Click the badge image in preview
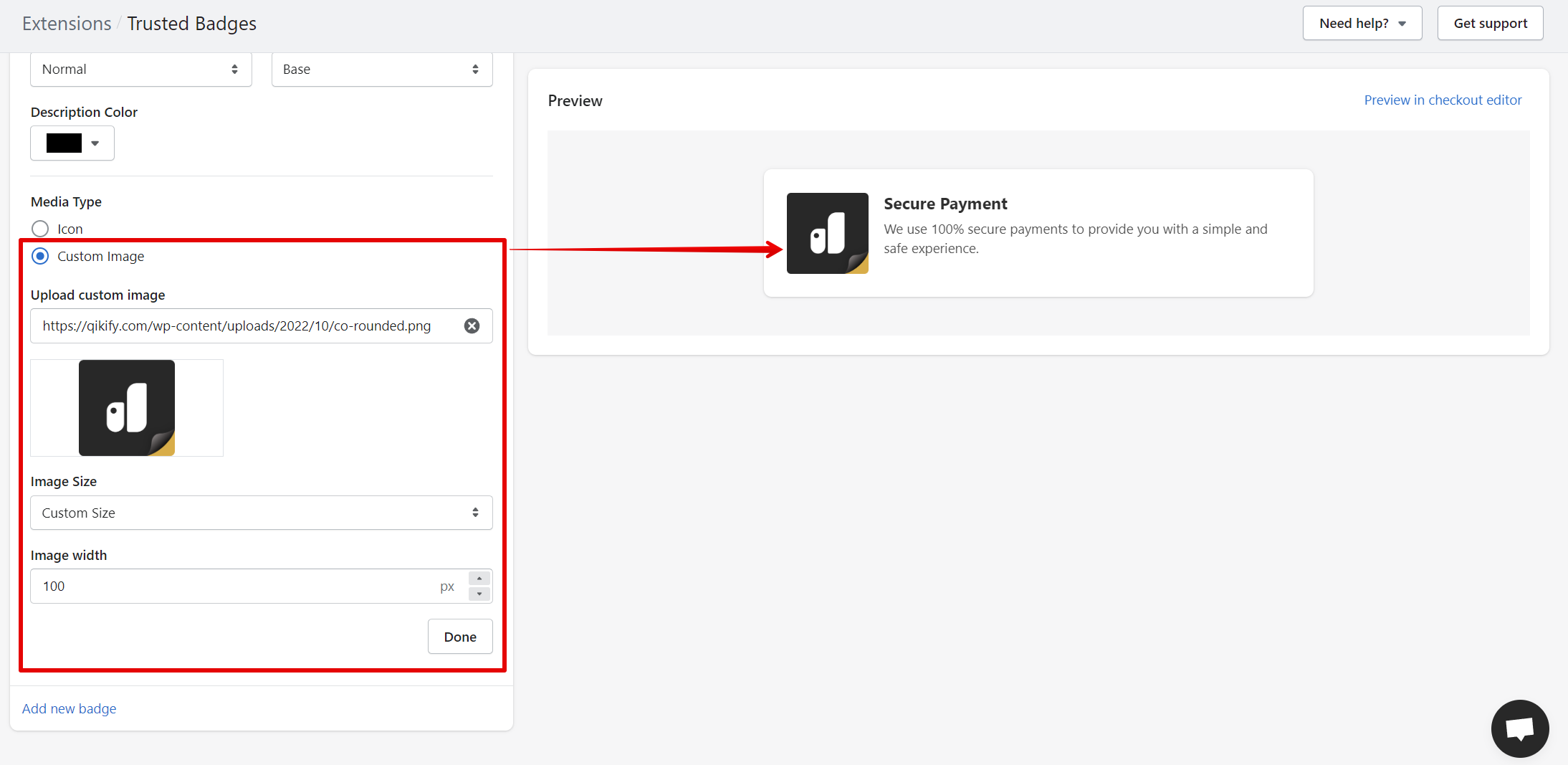 click(828, 233)
